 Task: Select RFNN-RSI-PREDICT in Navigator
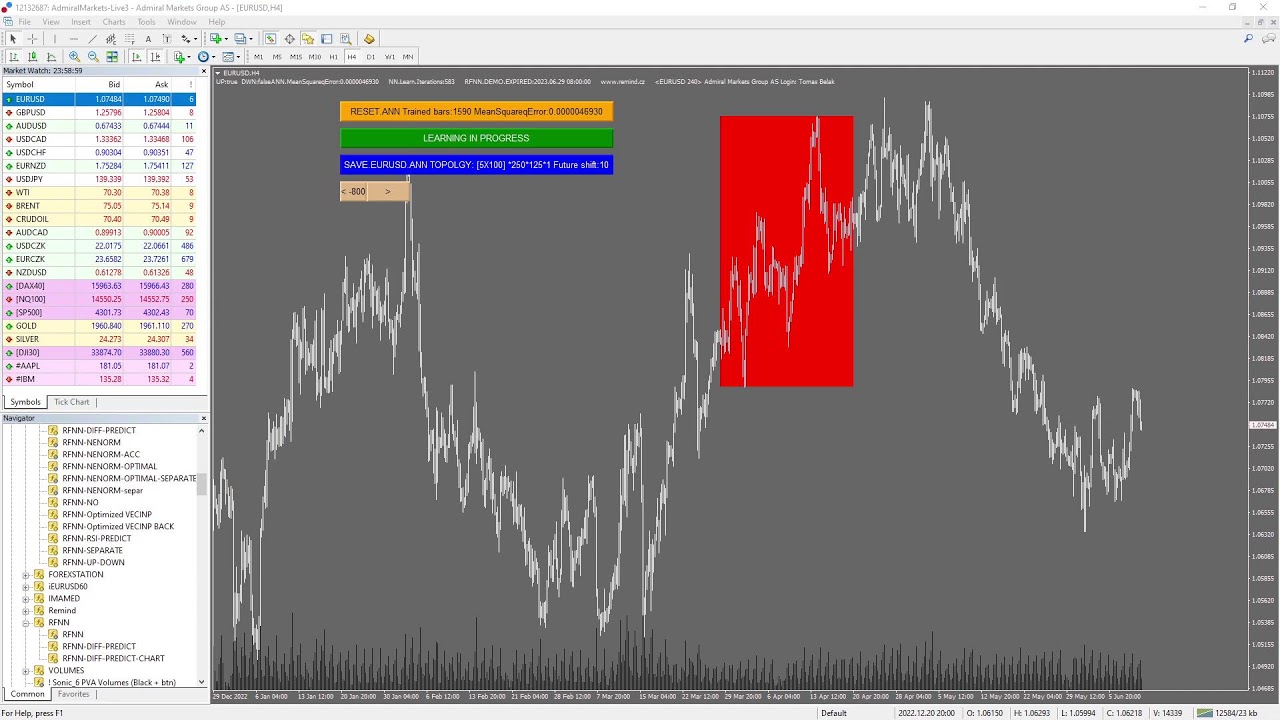pos(96,538)
